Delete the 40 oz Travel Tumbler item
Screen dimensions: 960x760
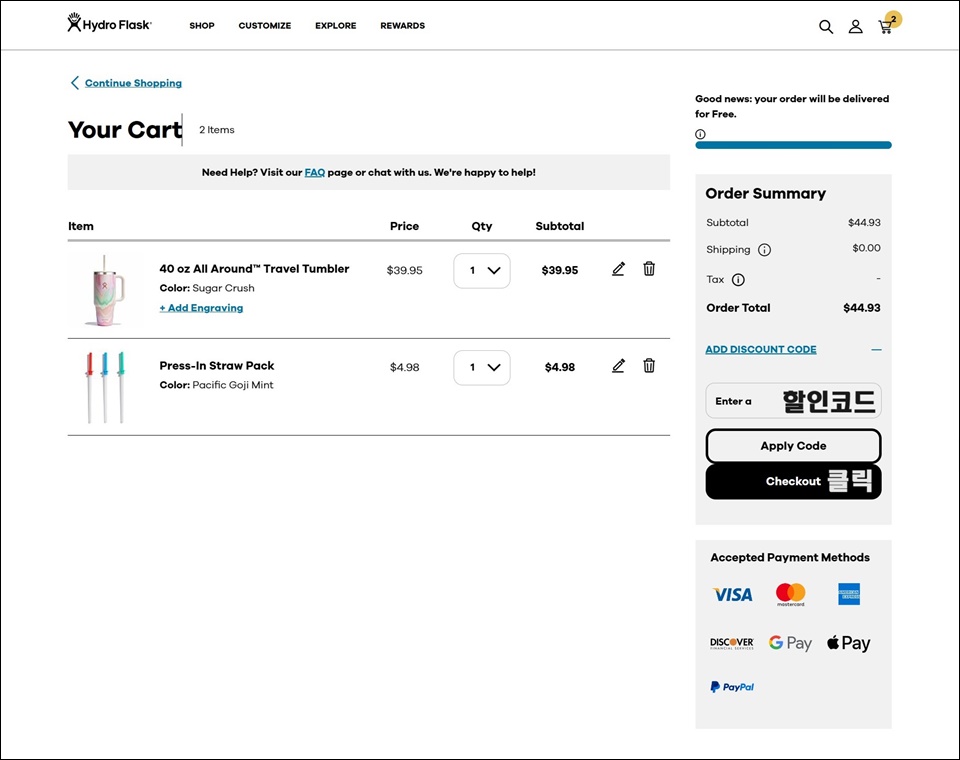649,269
